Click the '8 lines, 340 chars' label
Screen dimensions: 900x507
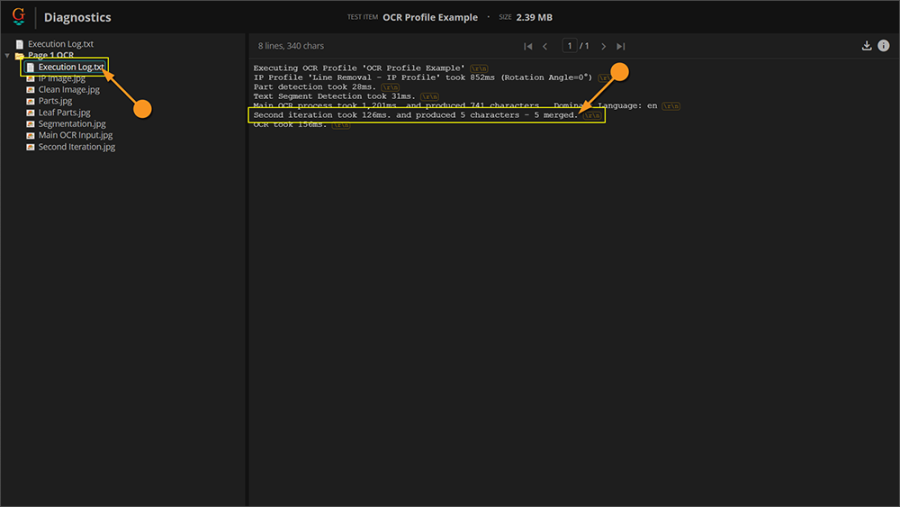pyautogui.click(x=290, y=46)
